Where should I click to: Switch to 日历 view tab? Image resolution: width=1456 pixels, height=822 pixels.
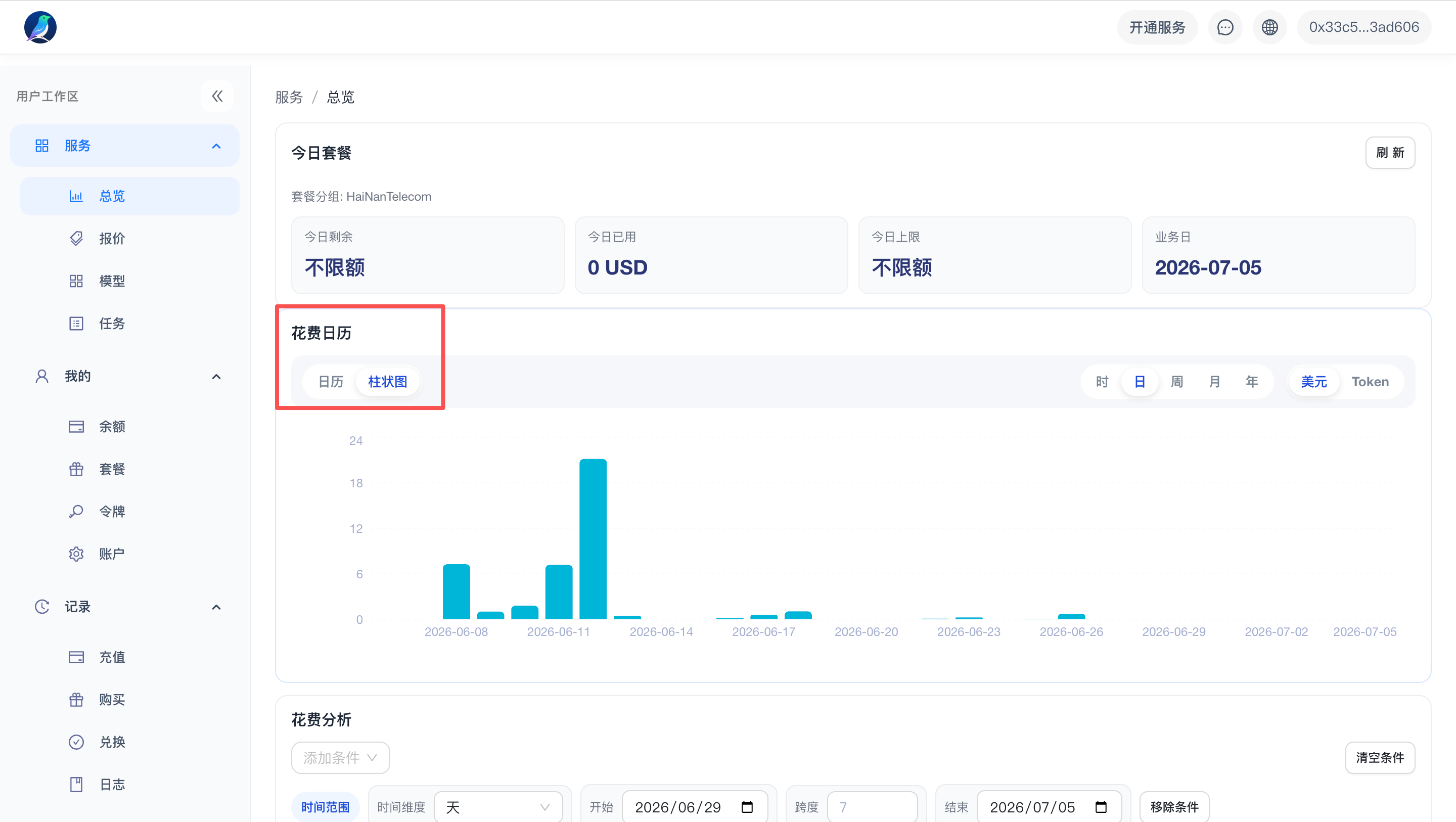331,382
